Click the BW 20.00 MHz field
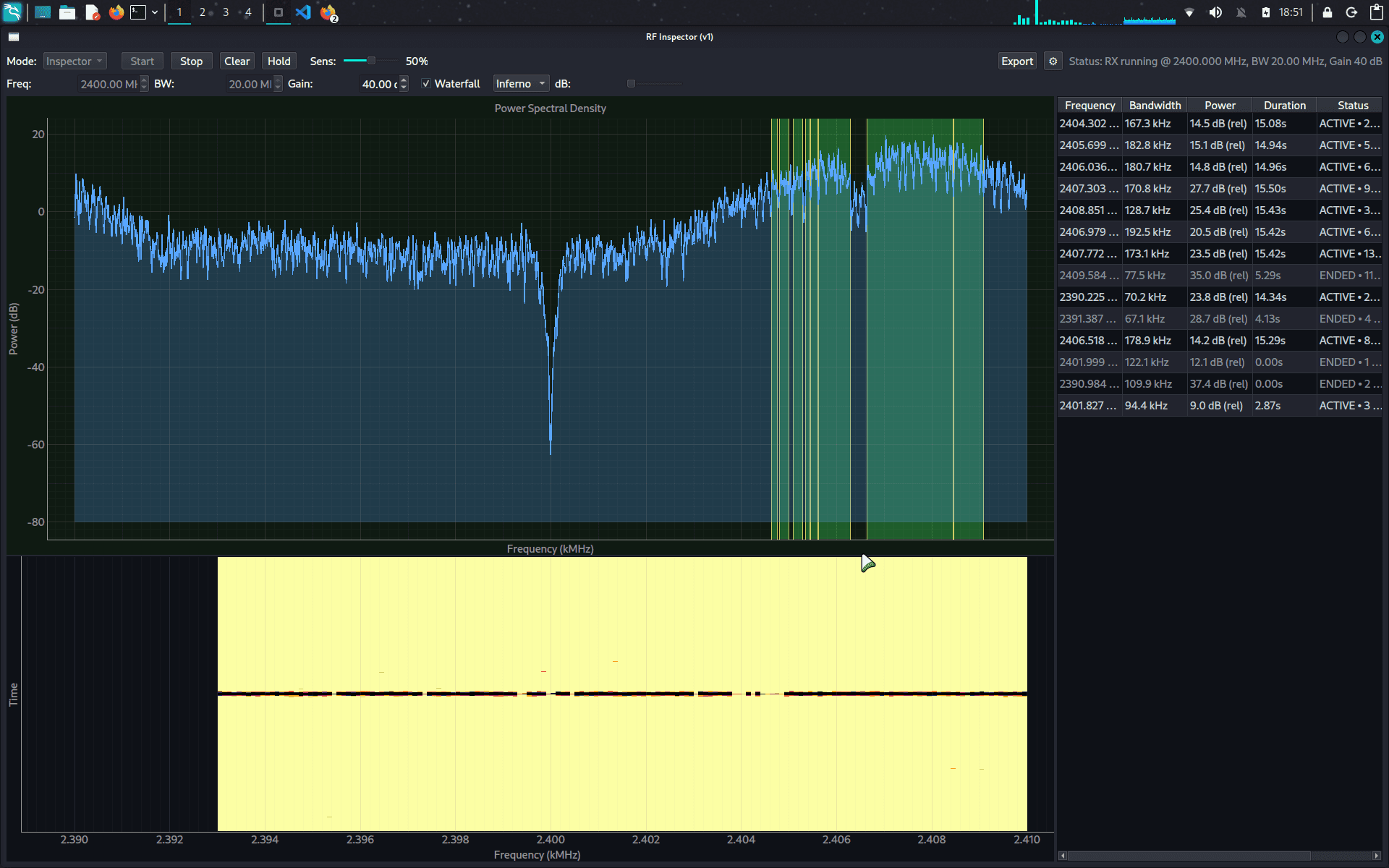Viewport: 1389px width, 868px height. click(x=250, y=84)
